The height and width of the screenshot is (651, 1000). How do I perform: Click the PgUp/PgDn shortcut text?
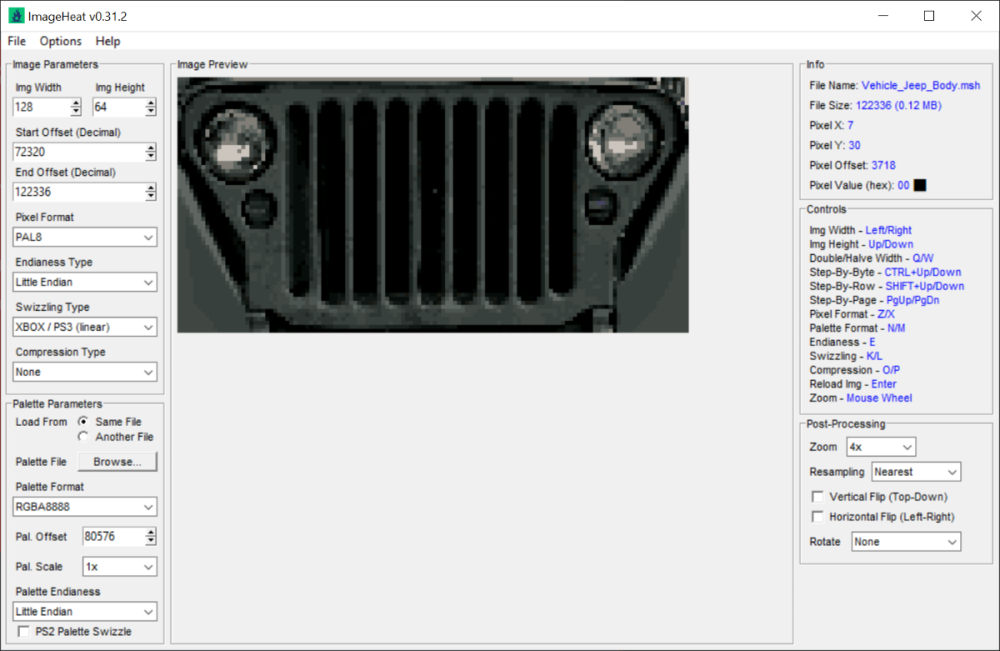coord(912,300)
